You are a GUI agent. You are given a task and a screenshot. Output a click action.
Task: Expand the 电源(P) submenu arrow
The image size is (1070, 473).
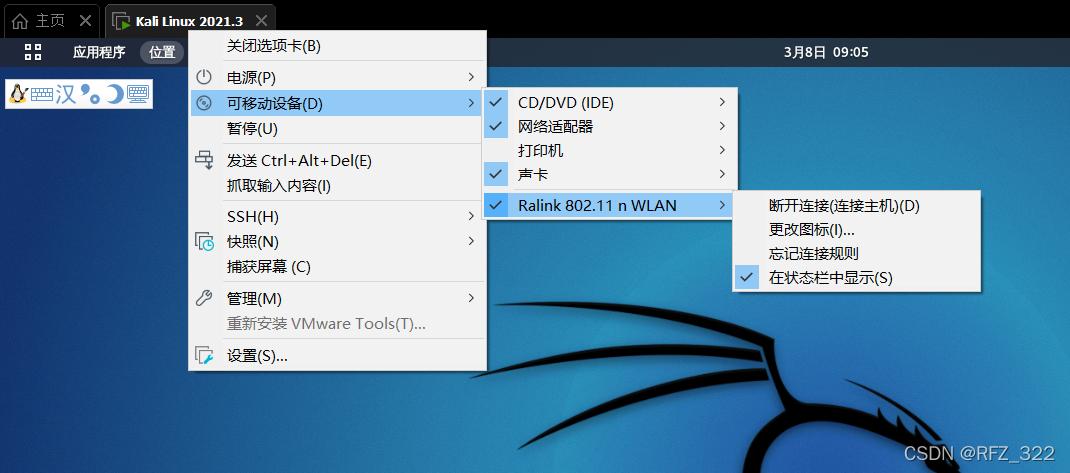click(471, 77)
